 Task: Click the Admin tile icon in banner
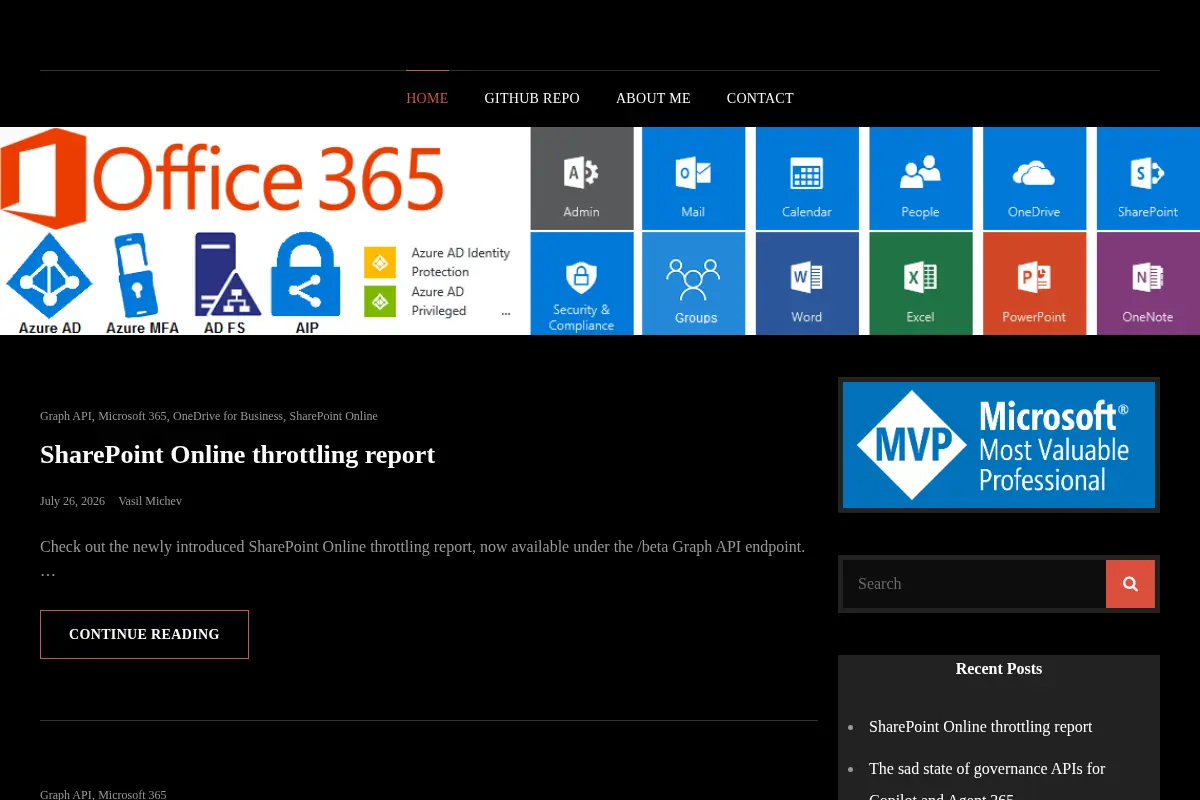581,172
